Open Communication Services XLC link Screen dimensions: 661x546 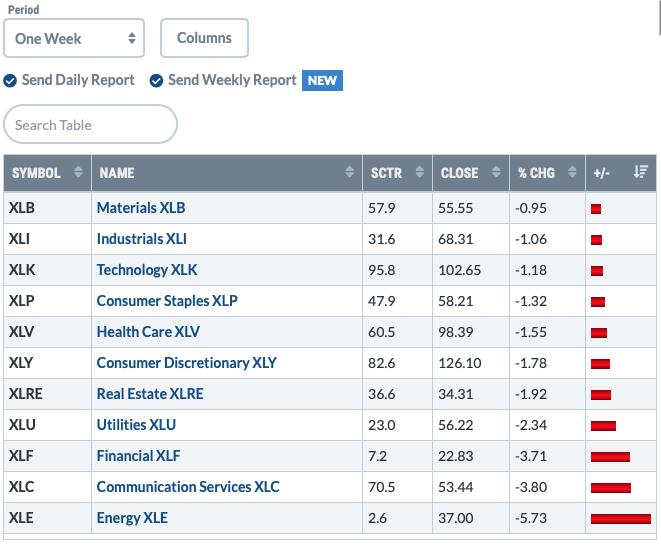[x=188, y=487]
